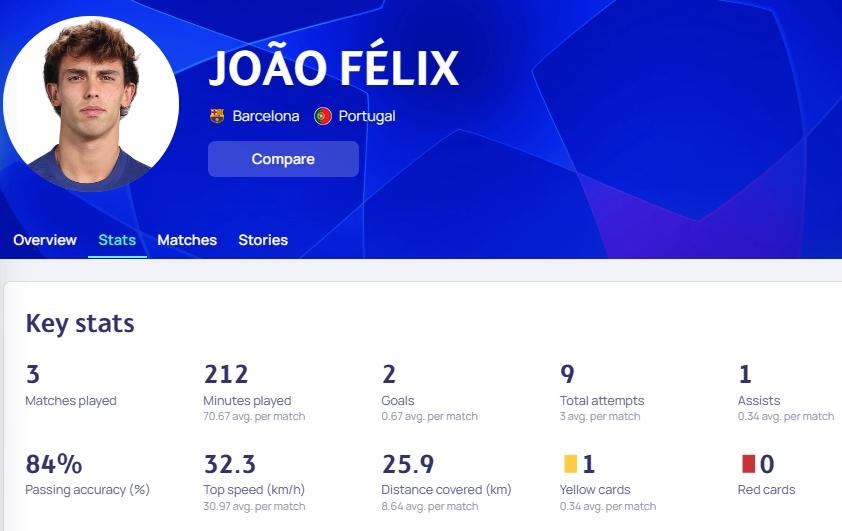Follow the Portugal national team link
The height and width of the screenshot is (531, 842).
pos(367,116)
